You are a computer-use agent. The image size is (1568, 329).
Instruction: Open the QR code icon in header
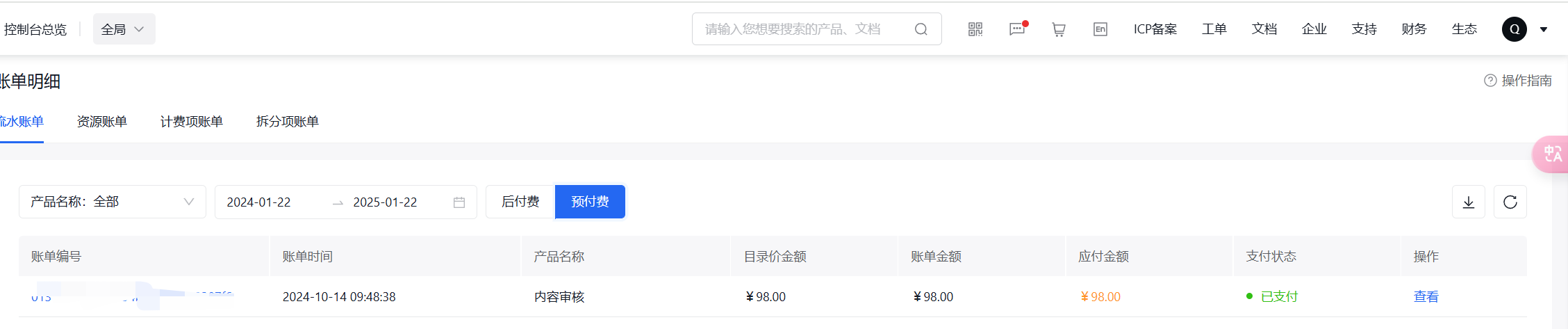(975, 29)
